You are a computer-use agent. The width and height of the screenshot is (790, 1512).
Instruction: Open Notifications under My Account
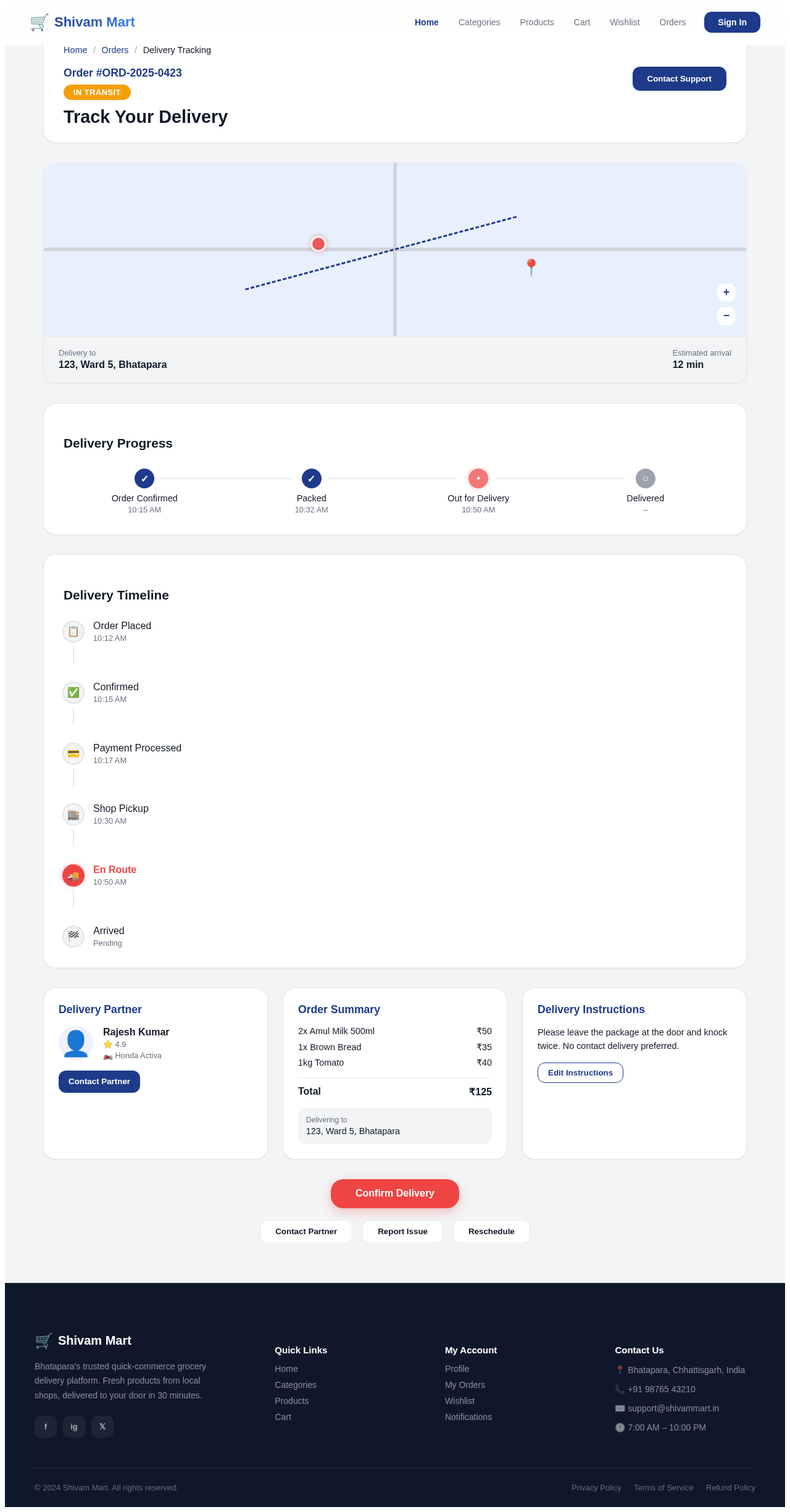coord(468,1417)
